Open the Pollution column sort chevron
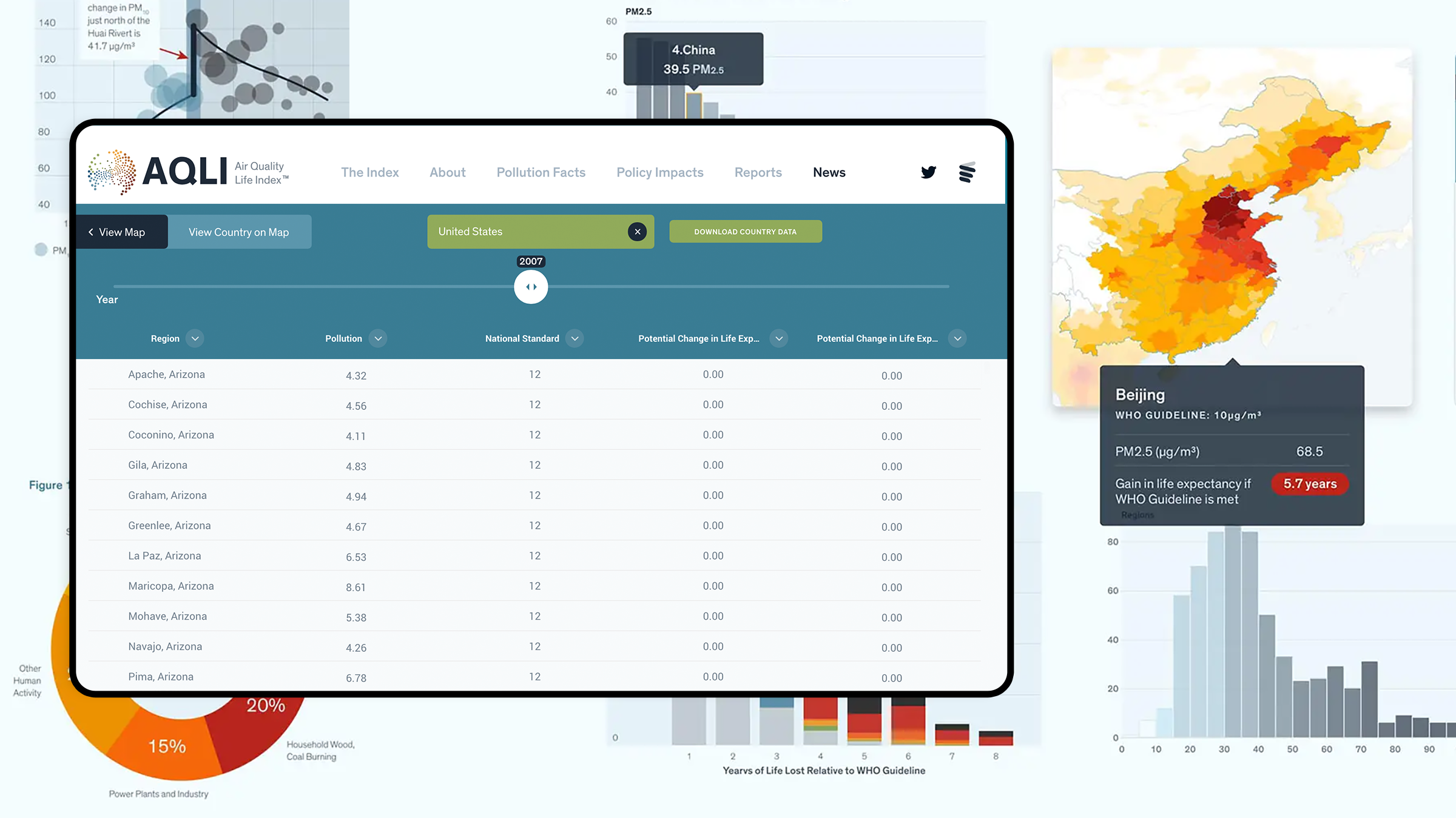Screen dimensions: 1456x818 pyautogui.click(x=378, y=338)
